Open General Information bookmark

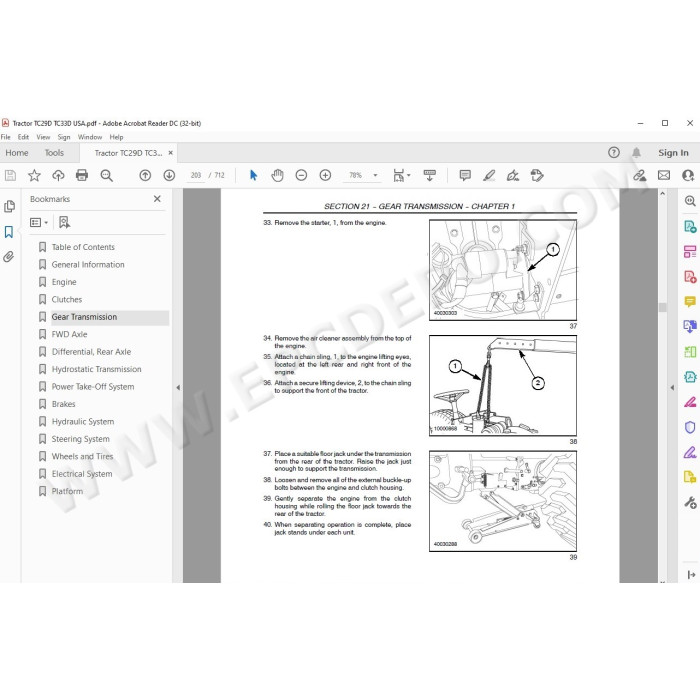[88, 264]
